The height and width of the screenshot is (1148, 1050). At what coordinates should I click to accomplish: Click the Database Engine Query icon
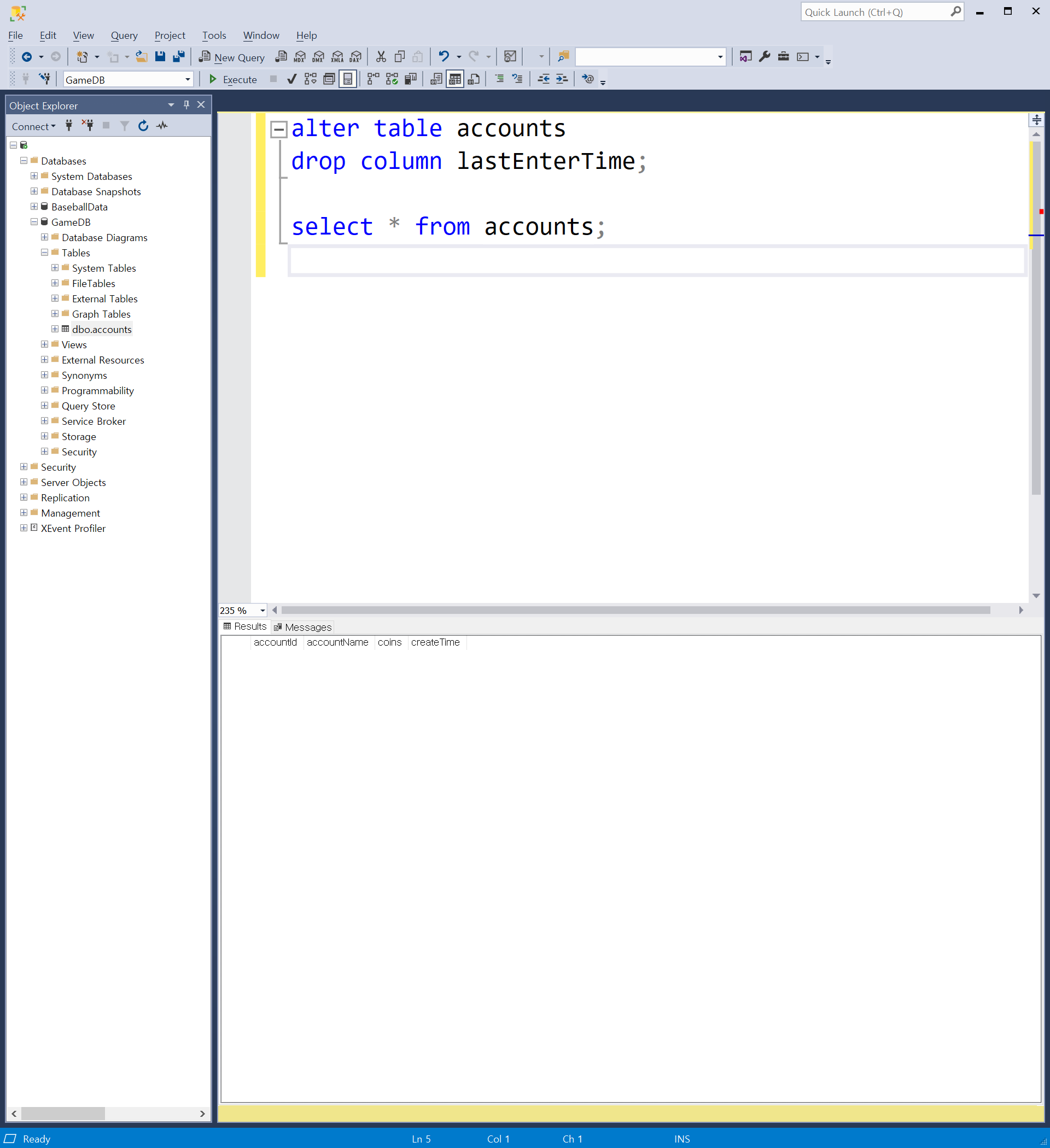point(281,56)
